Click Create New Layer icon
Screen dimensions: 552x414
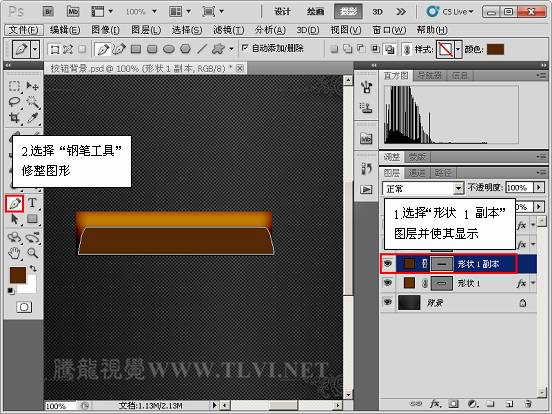pyautogui.click(x=509, y=403)
